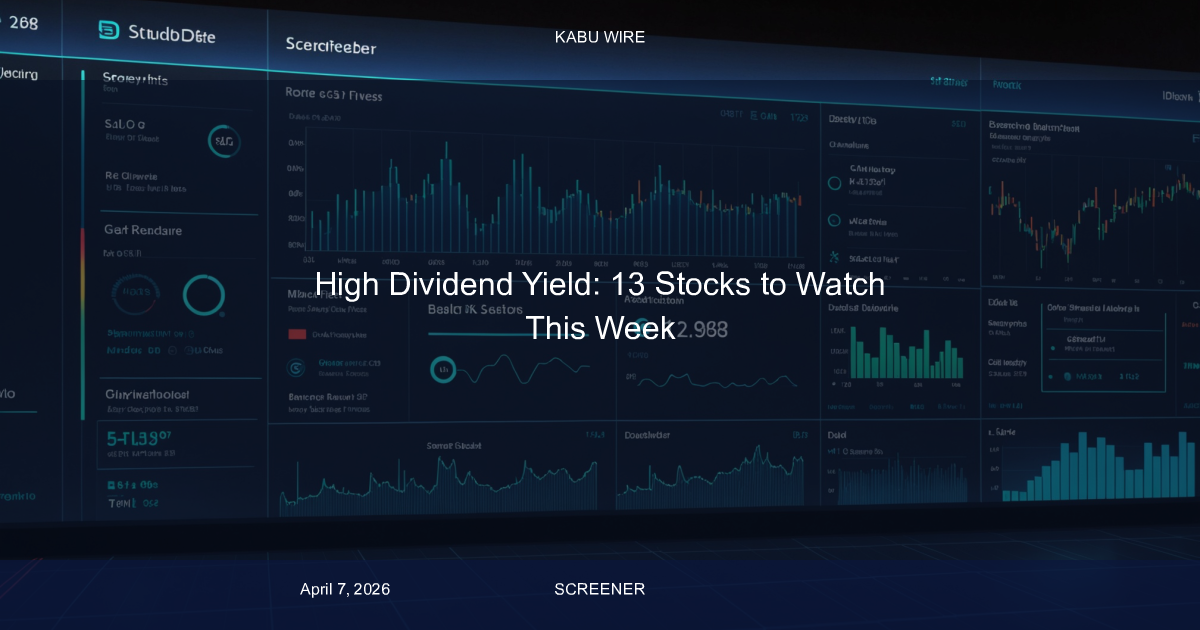
Task: Click the circular SAG gauge icon
Action: 222,142
